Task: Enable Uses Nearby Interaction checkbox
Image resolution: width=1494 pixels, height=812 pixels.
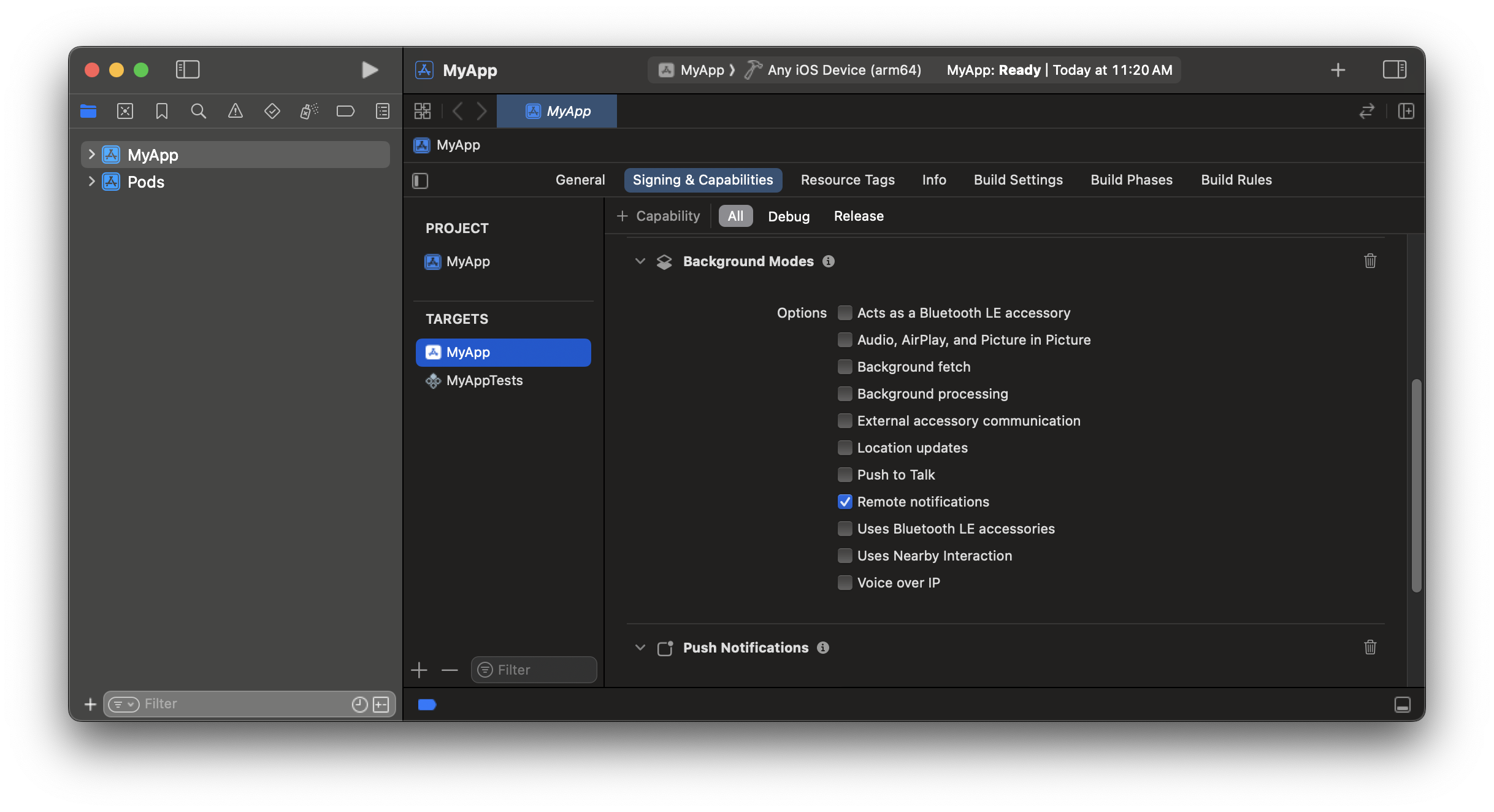Action: [845, 556]
